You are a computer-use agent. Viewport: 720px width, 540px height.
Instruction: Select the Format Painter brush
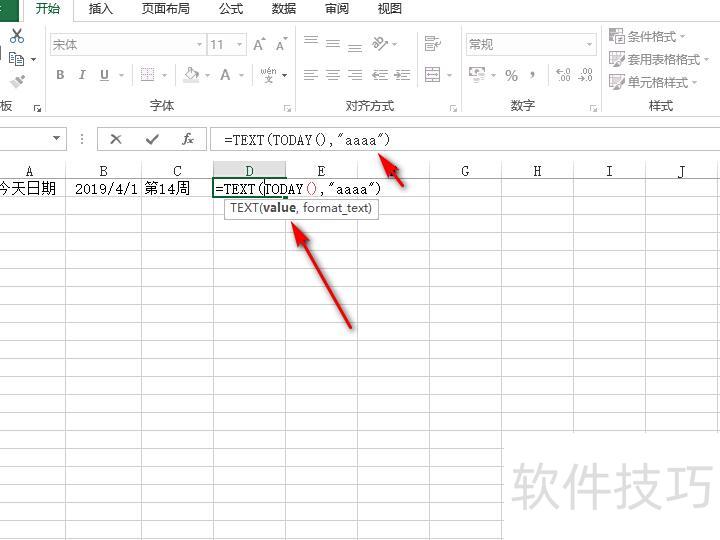click(17, 82)
